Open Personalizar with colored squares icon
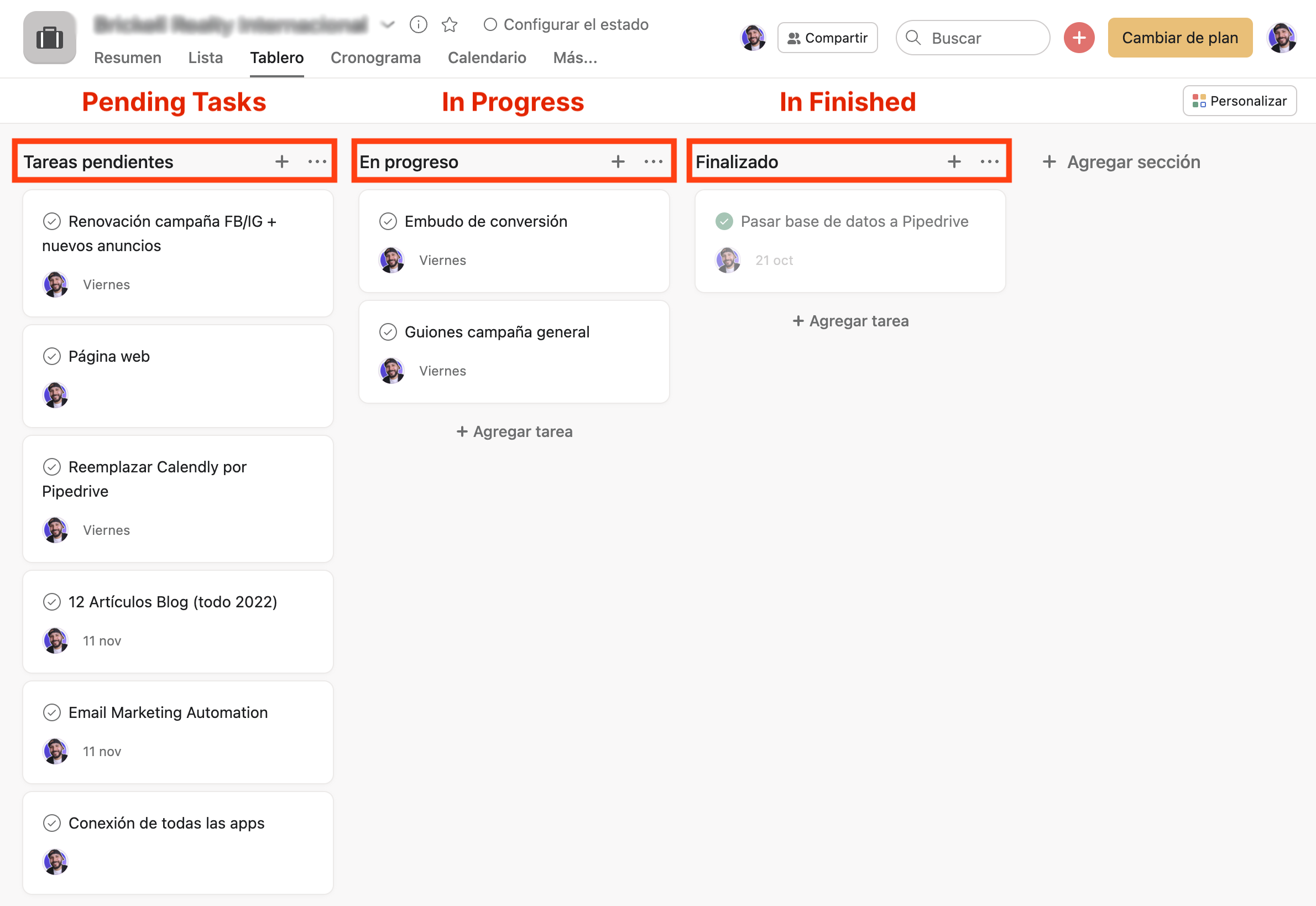 click(1239, 101)
